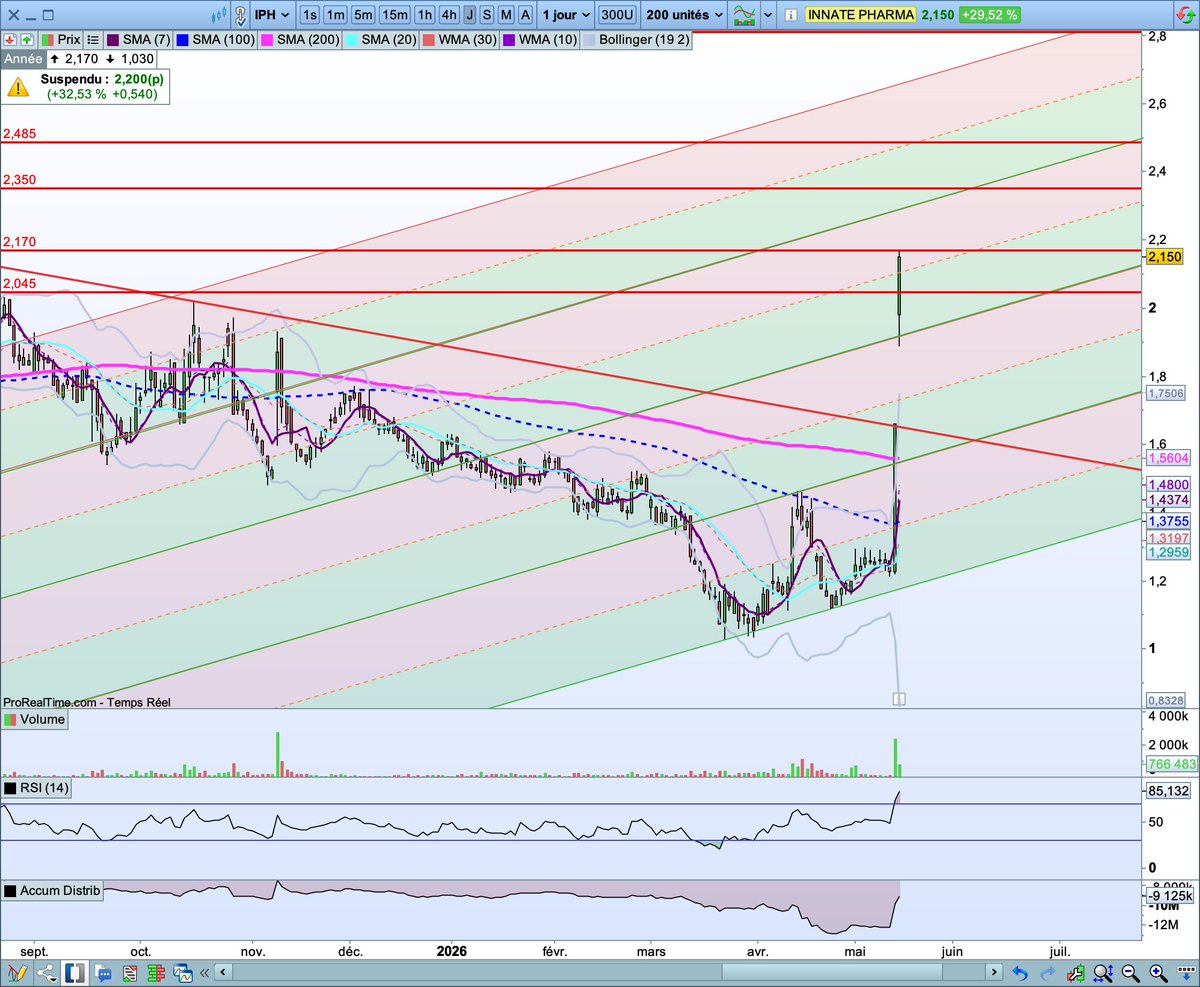
Task: Toggle the 15m timeframe
Action: coord(394,15)
